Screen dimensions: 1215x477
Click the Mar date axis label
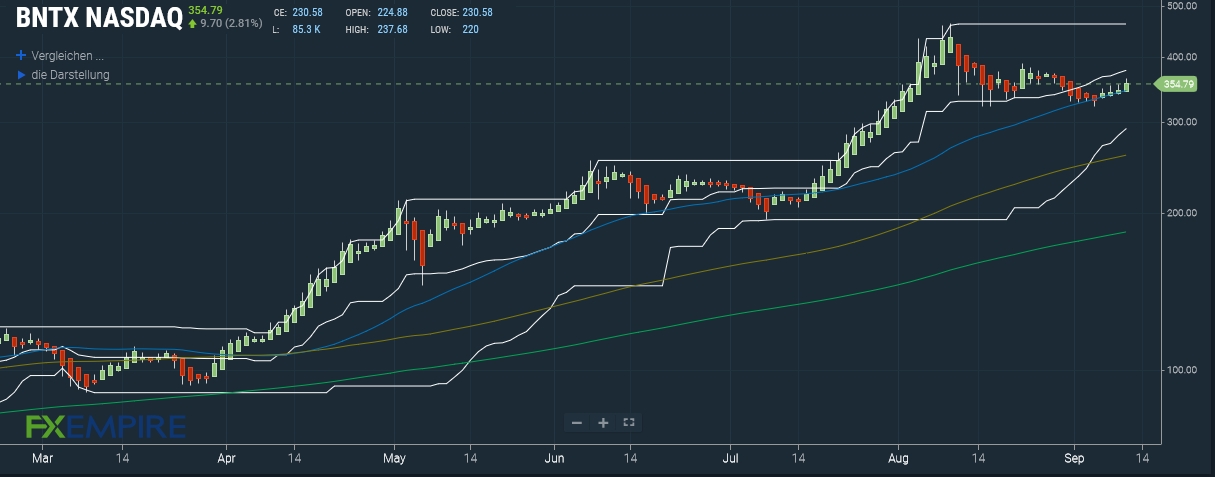click(x=42, y=458)
